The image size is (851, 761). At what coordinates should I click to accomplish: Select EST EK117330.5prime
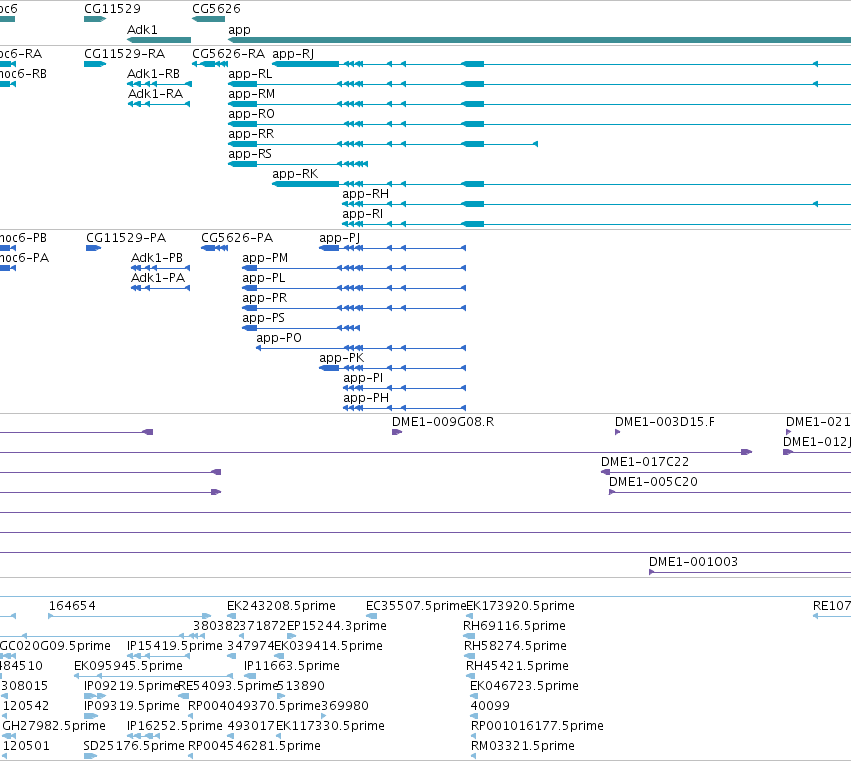click(x=331, y=727)
